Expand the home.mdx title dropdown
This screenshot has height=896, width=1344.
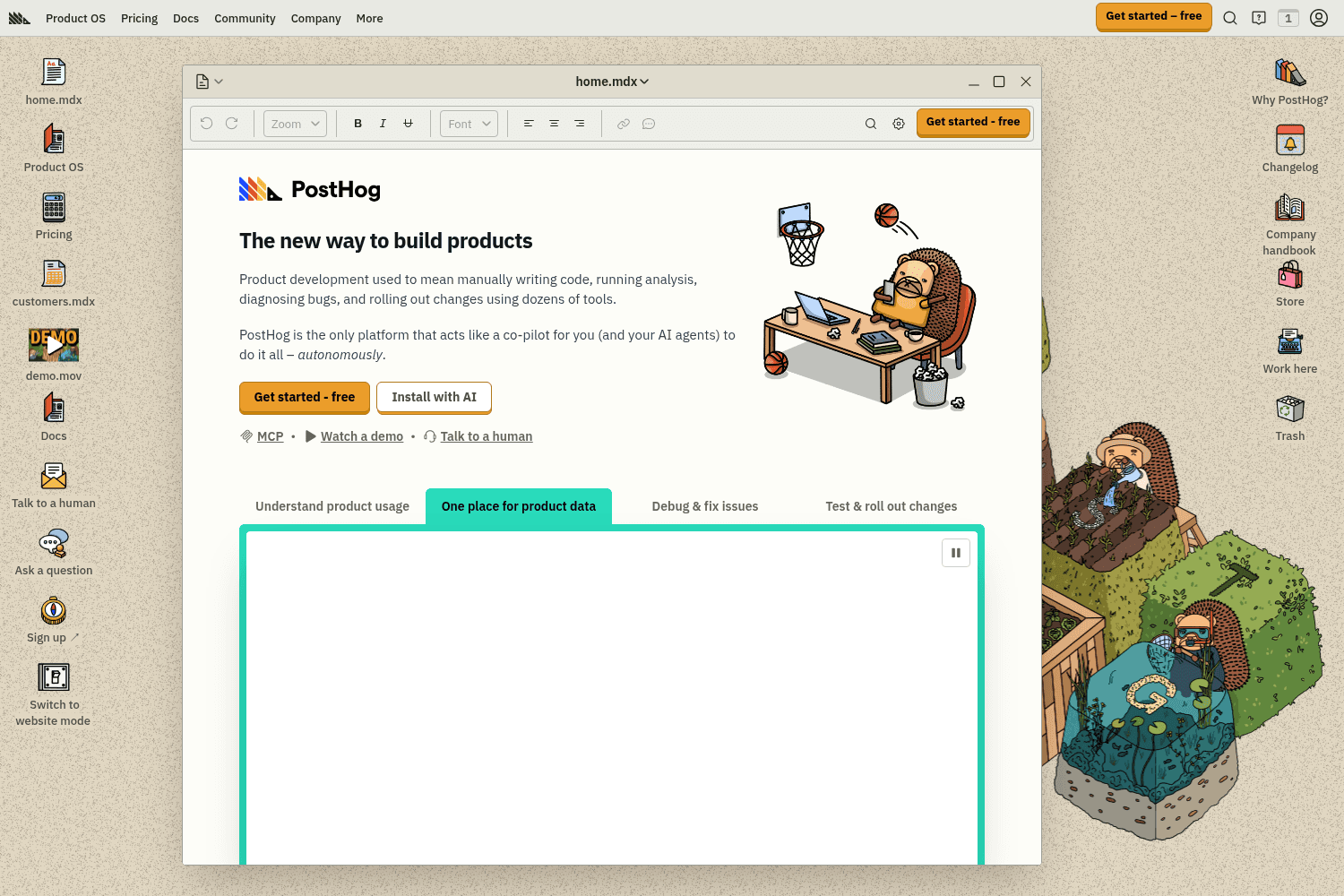pos(612,82)
